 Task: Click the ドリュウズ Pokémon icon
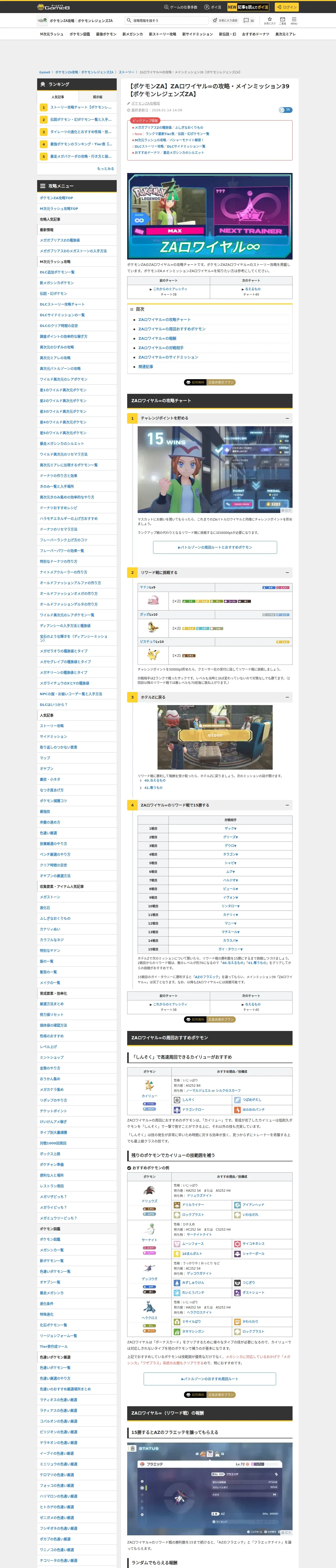coord(149,1190)
